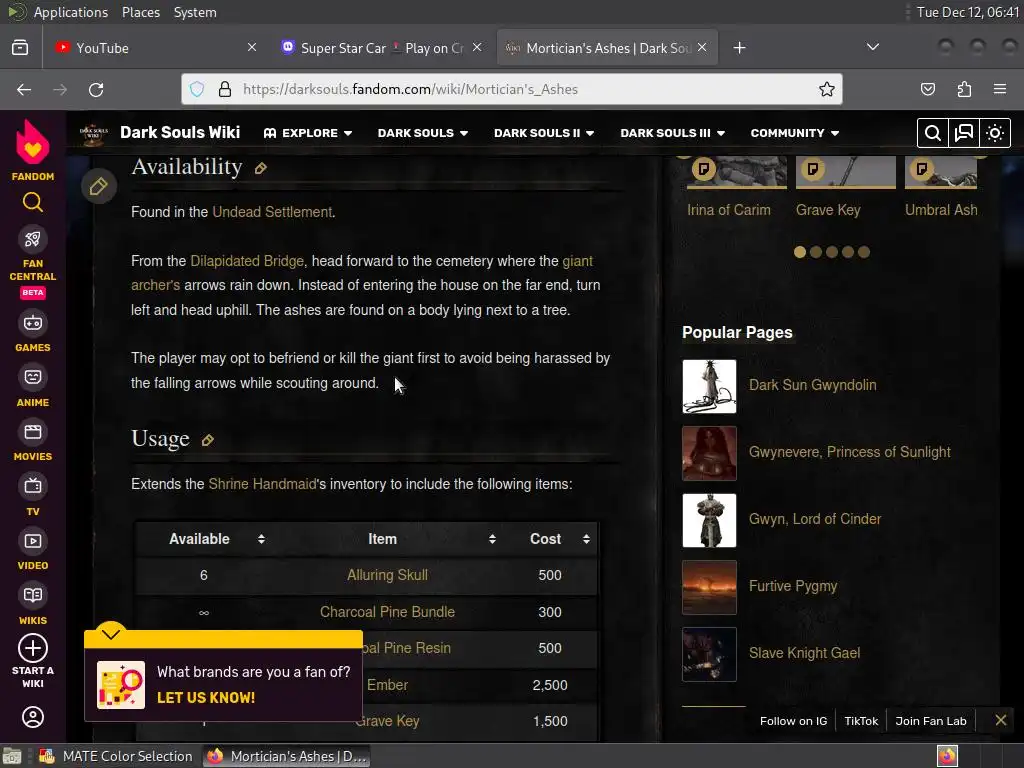
Task: Open Dark Sun Gwyndolin popular page
Action: pyautogui.click(x=812, y=385)
